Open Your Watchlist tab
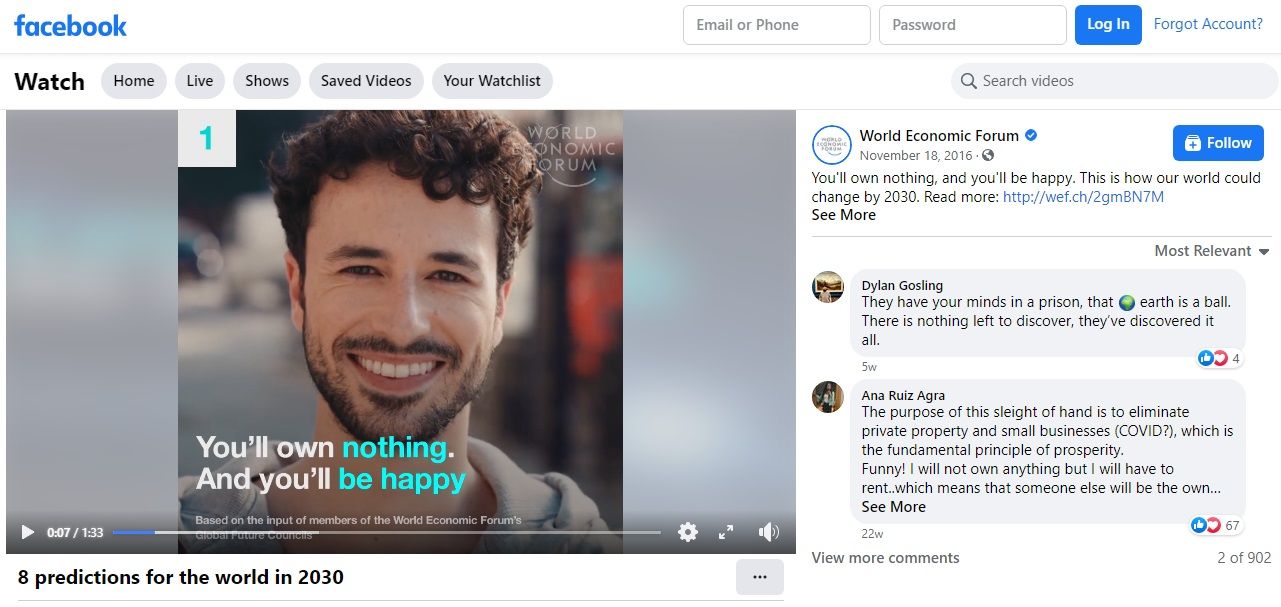Viewport: 1281px width, 607px height. pyautogui.click(x=492, y=81)
